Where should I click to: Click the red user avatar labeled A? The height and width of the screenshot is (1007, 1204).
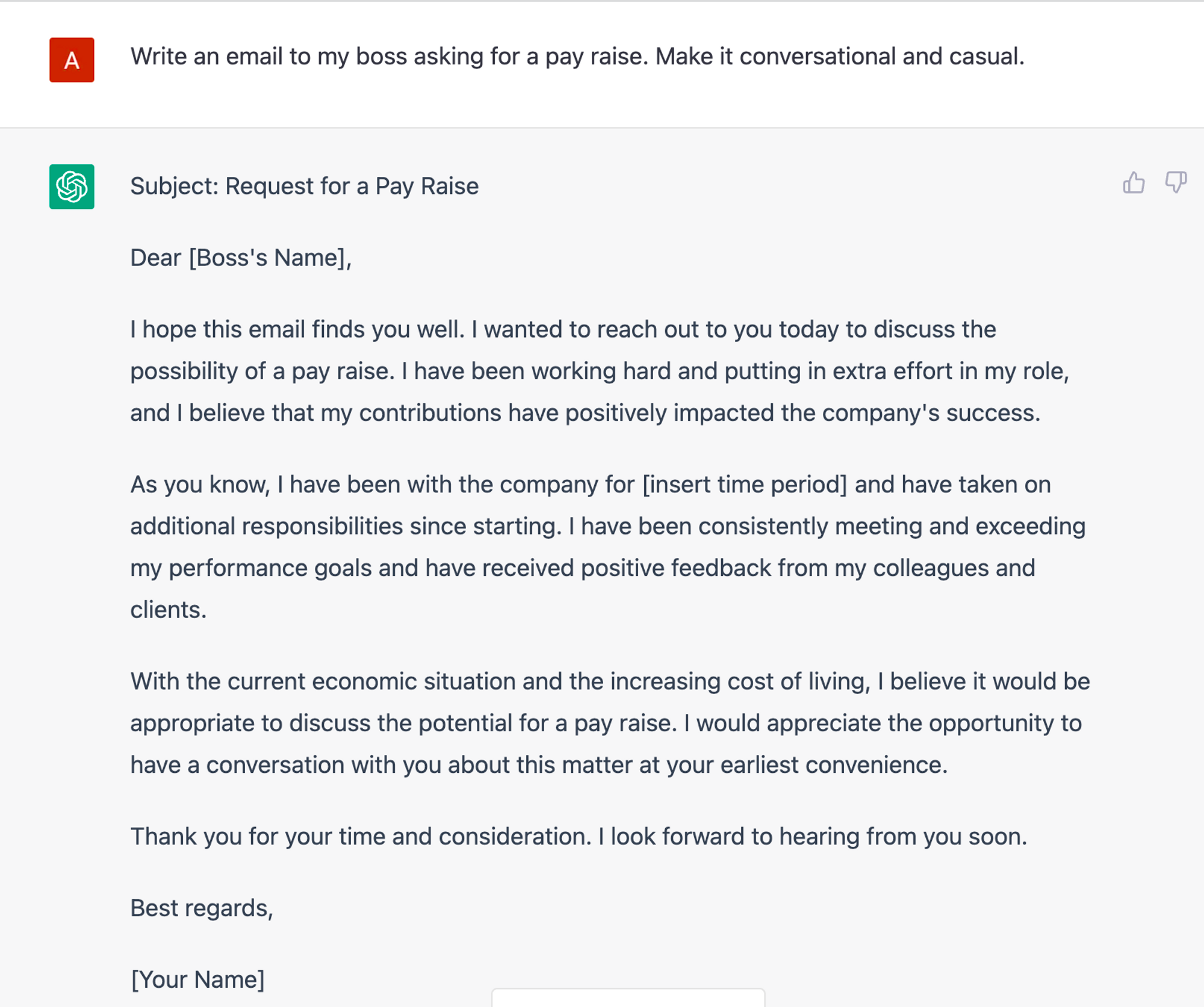click(x=72, y=60)
